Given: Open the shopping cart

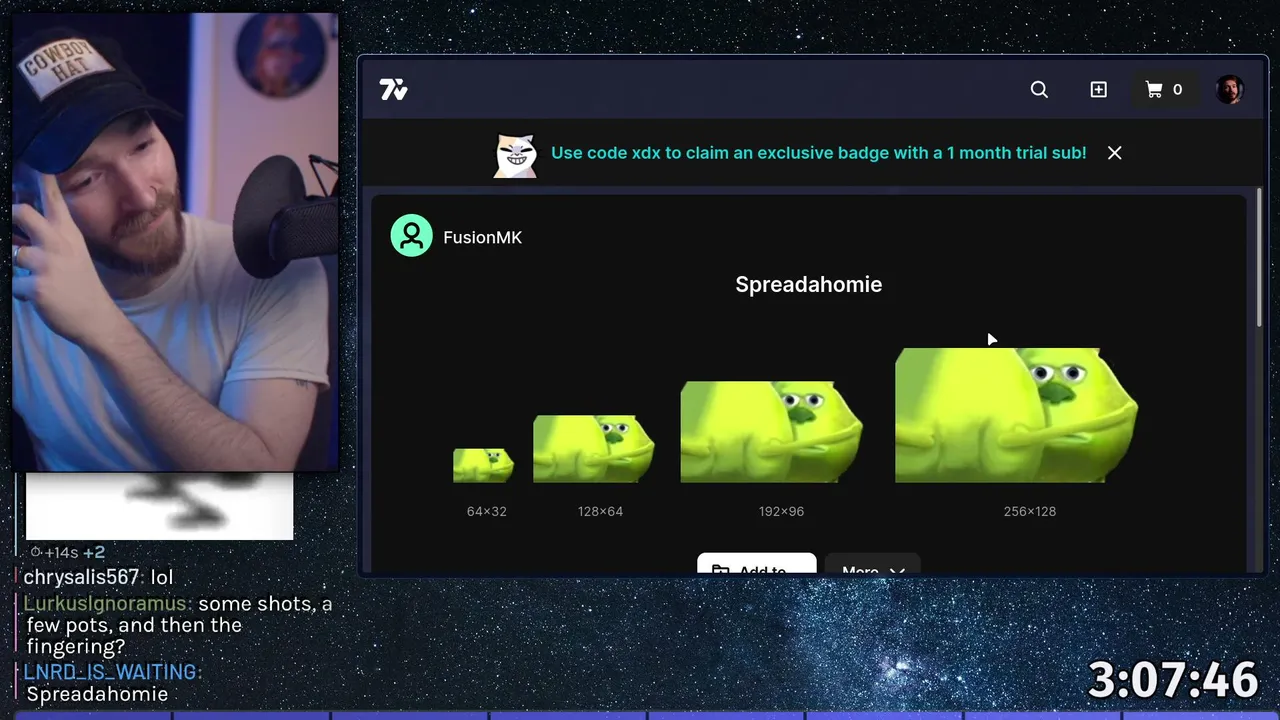Looking at the screenshot, I should pos(1164,90).
